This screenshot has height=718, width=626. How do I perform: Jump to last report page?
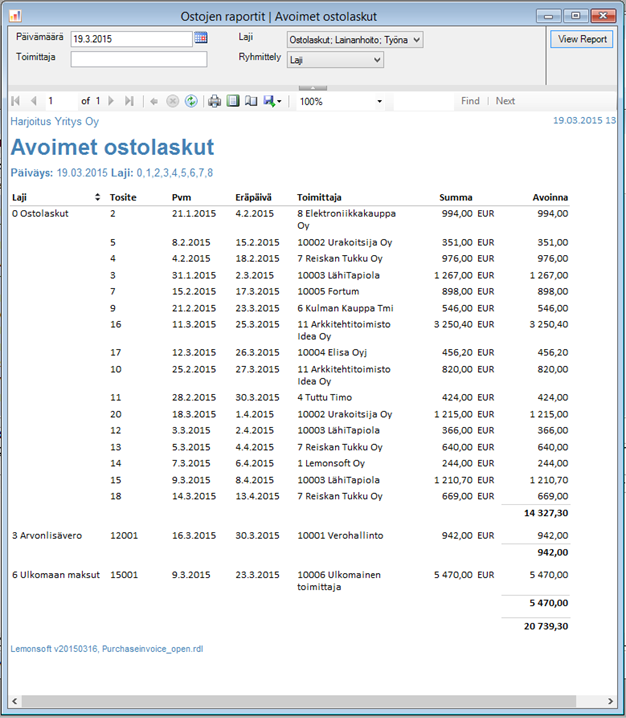(x=129, y=101)
